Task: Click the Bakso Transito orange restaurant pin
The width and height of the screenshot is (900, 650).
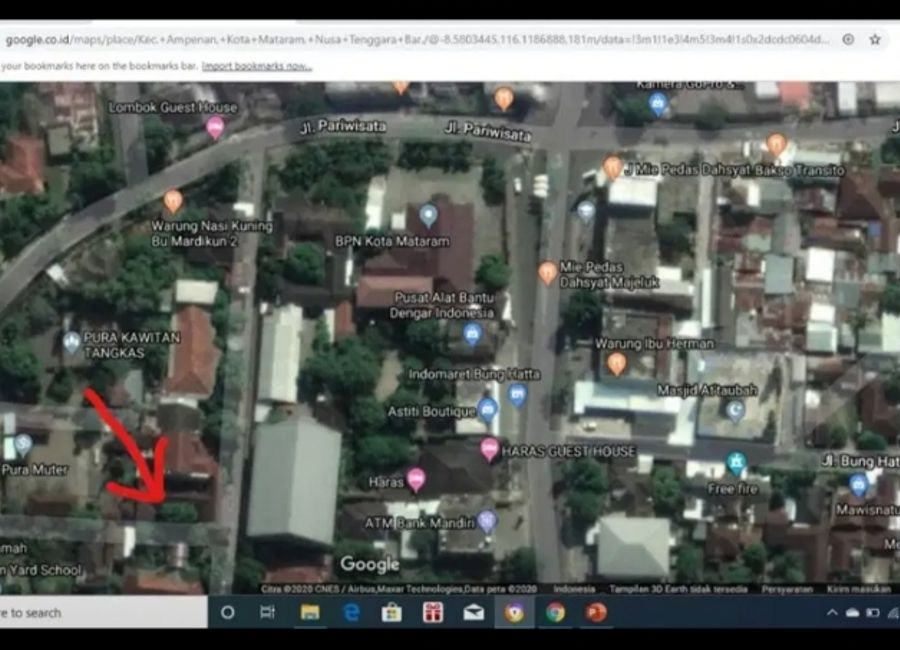Action: (775, 145)
